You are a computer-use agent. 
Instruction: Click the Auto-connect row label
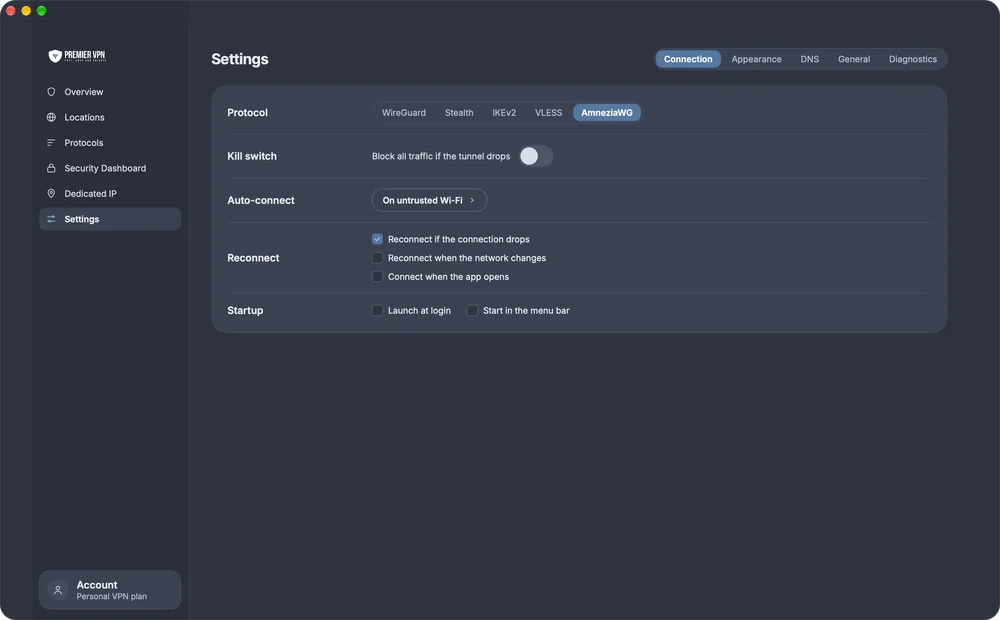[x=261, y=200]
